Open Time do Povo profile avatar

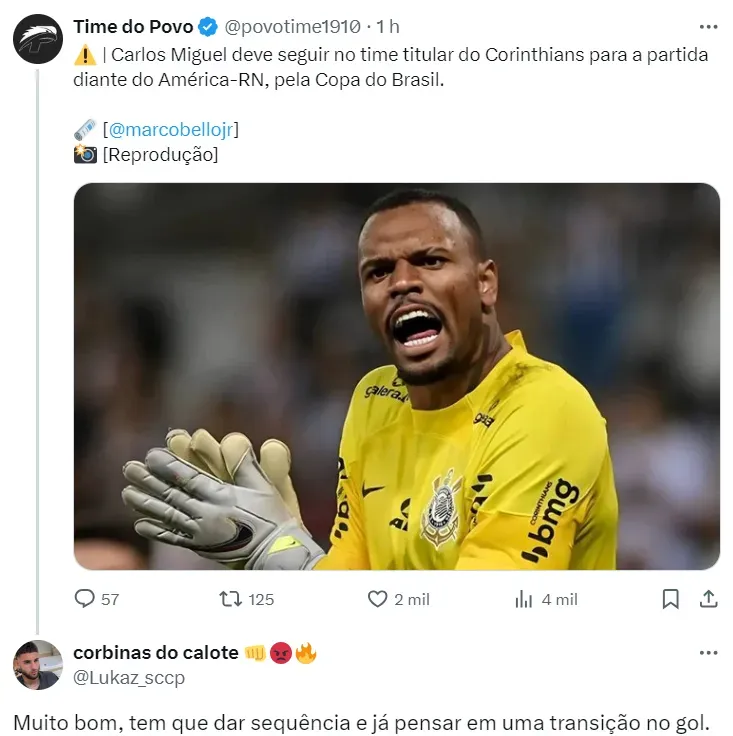[x=38, y=39]
